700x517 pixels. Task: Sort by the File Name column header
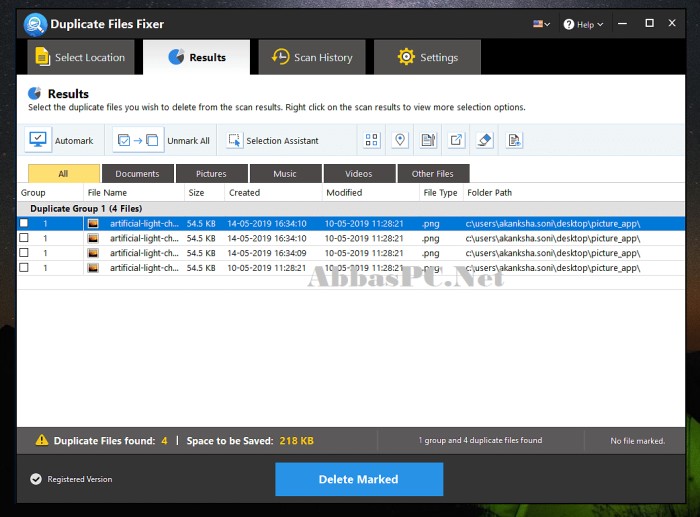coord(133,192)
